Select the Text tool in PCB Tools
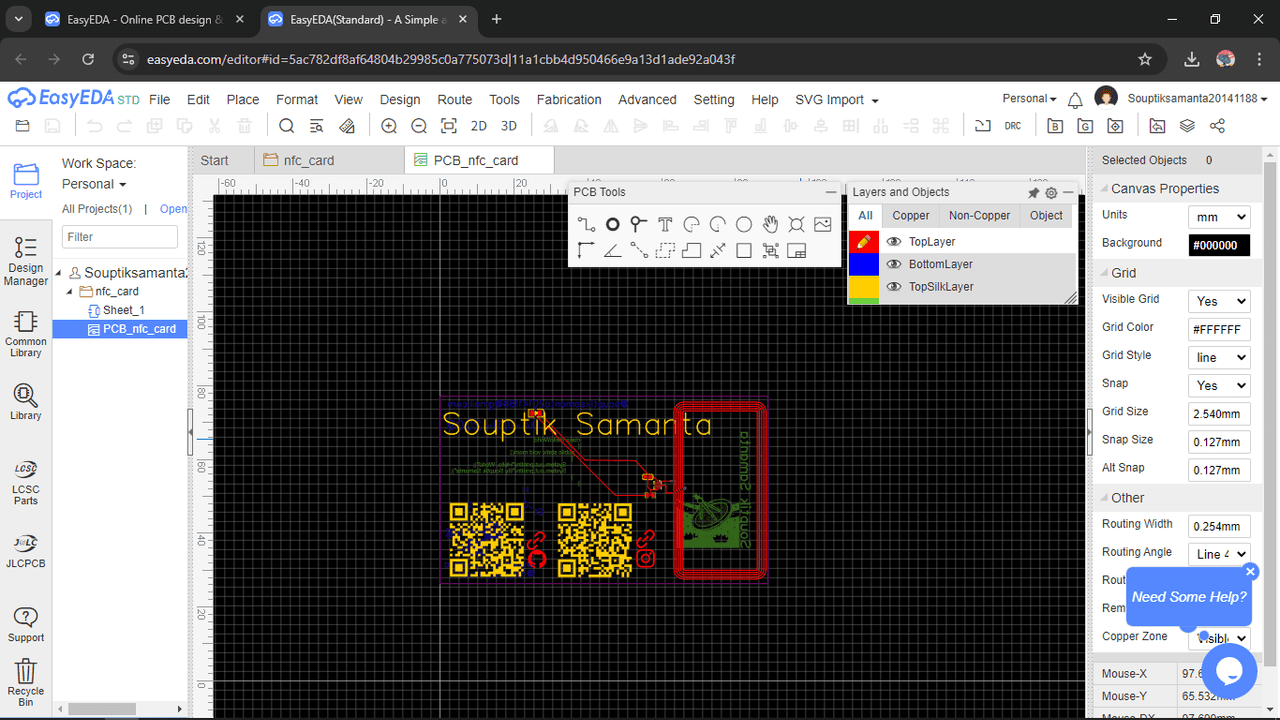The height and width of the screenshot is (720, 1280). click(x=665, y=225)
